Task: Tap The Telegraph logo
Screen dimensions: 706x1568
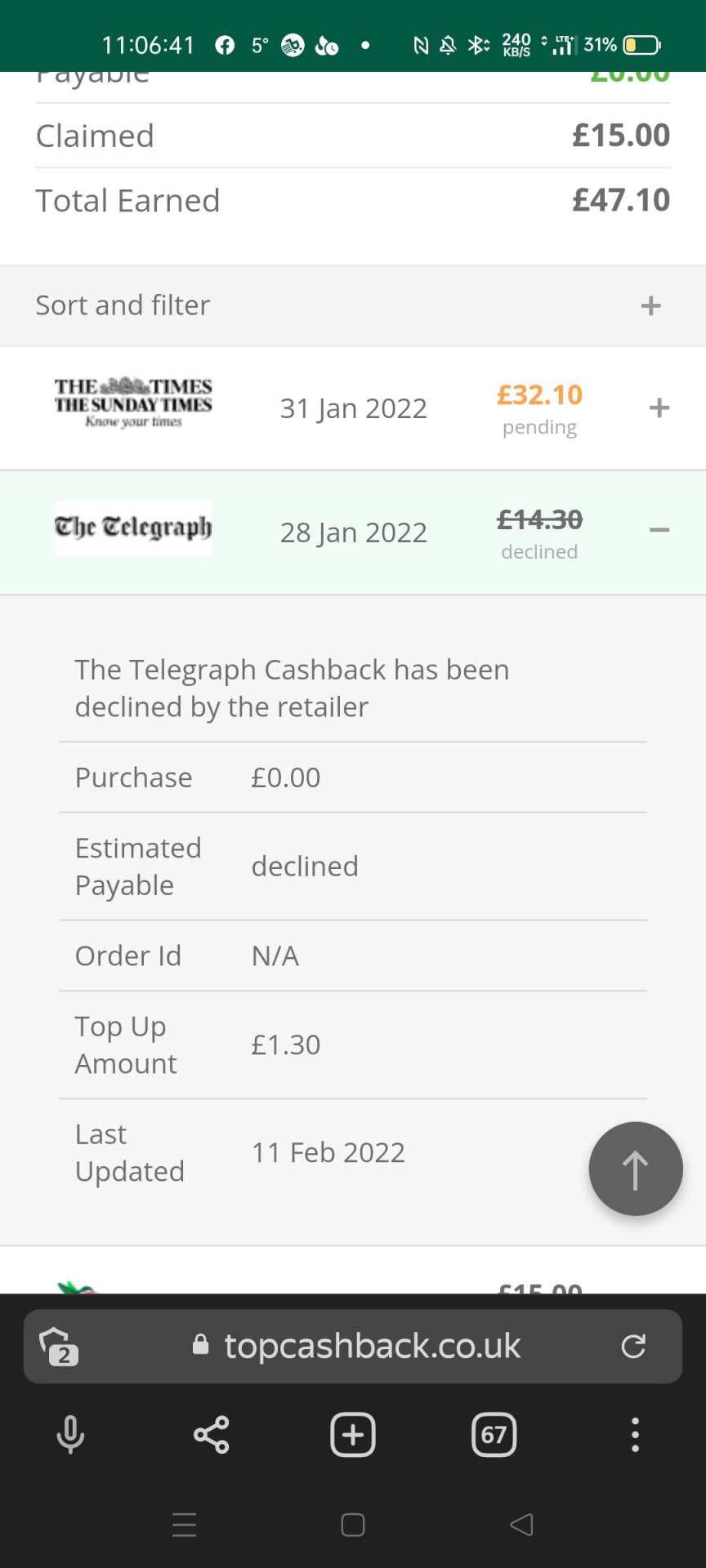Action: 133,528
